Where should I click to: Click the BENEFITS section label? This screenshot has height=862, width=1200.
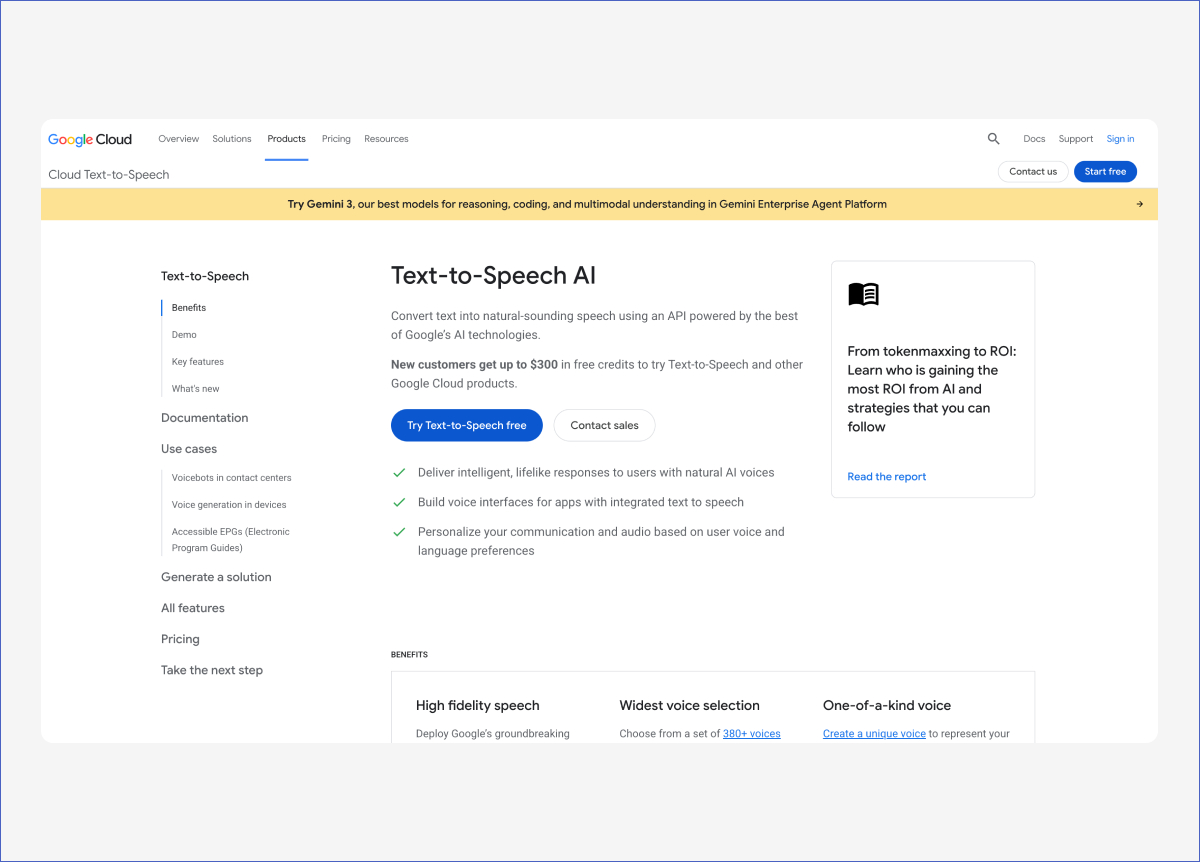409,654
